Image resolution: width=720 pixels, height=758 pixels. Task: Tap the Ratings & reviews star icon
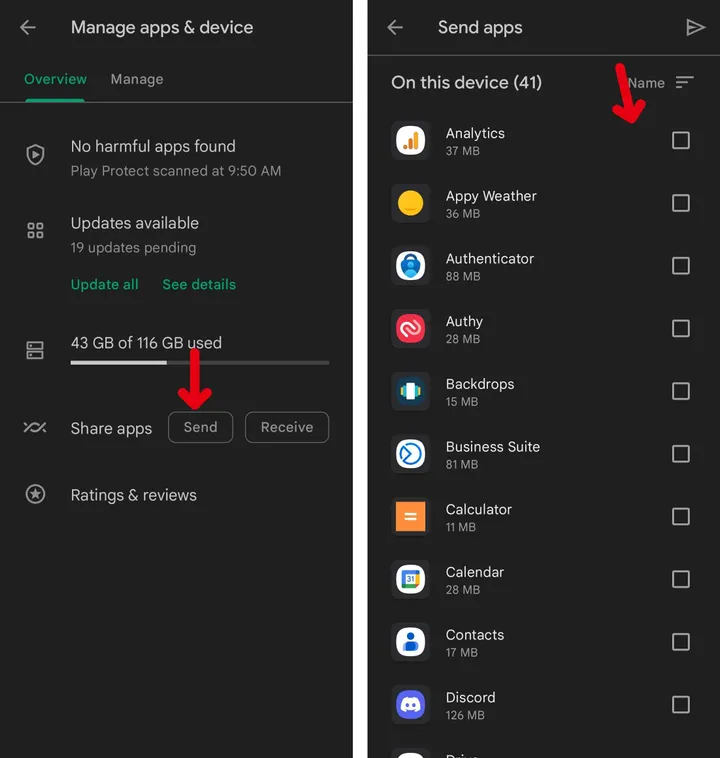point(35,494)
